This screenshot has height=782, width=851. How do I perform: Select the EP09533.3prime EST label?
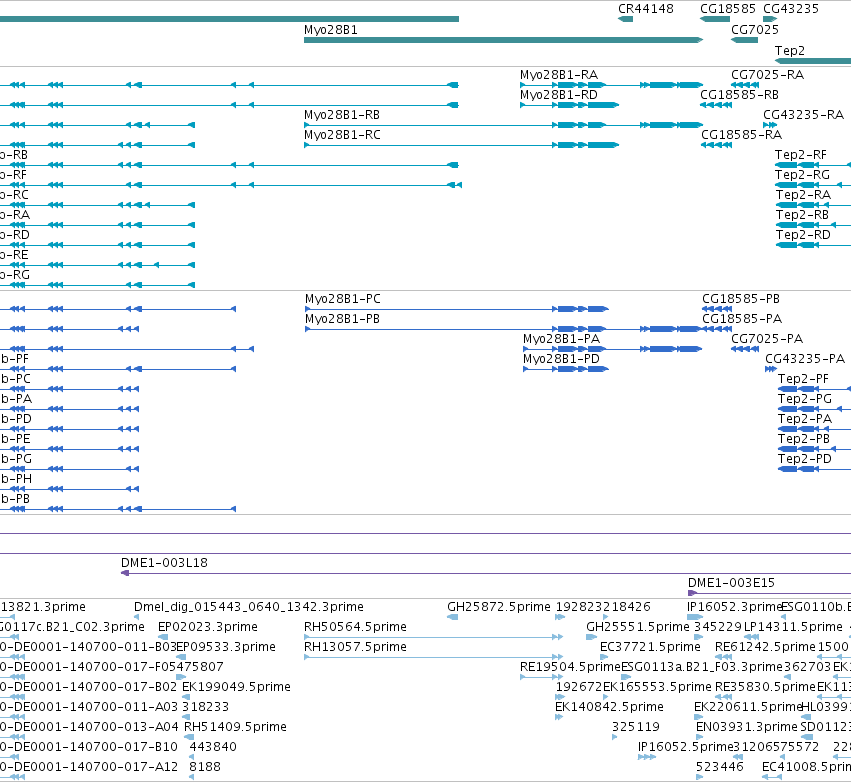pos(226,647)
